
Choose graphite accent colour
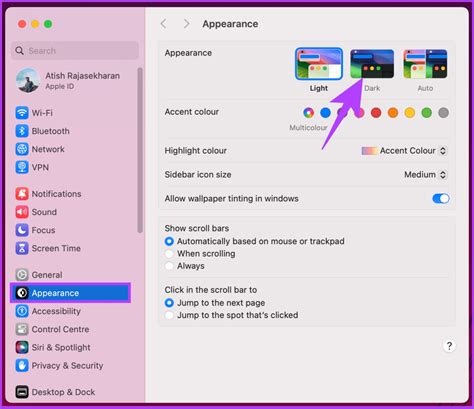[x=443, y=113]
